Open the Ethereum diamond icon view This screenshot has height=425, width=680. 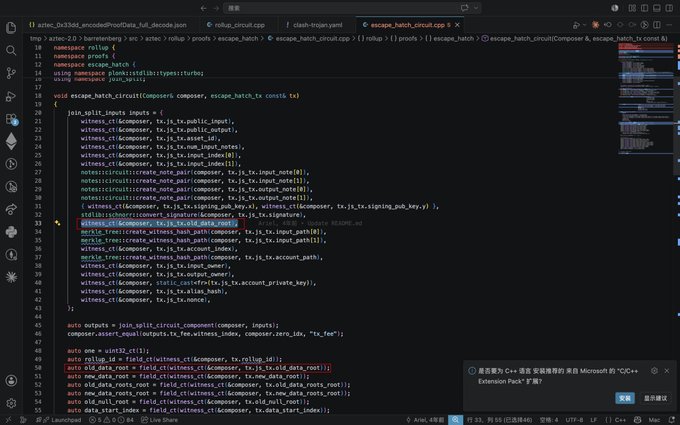(x=11, y=141)
